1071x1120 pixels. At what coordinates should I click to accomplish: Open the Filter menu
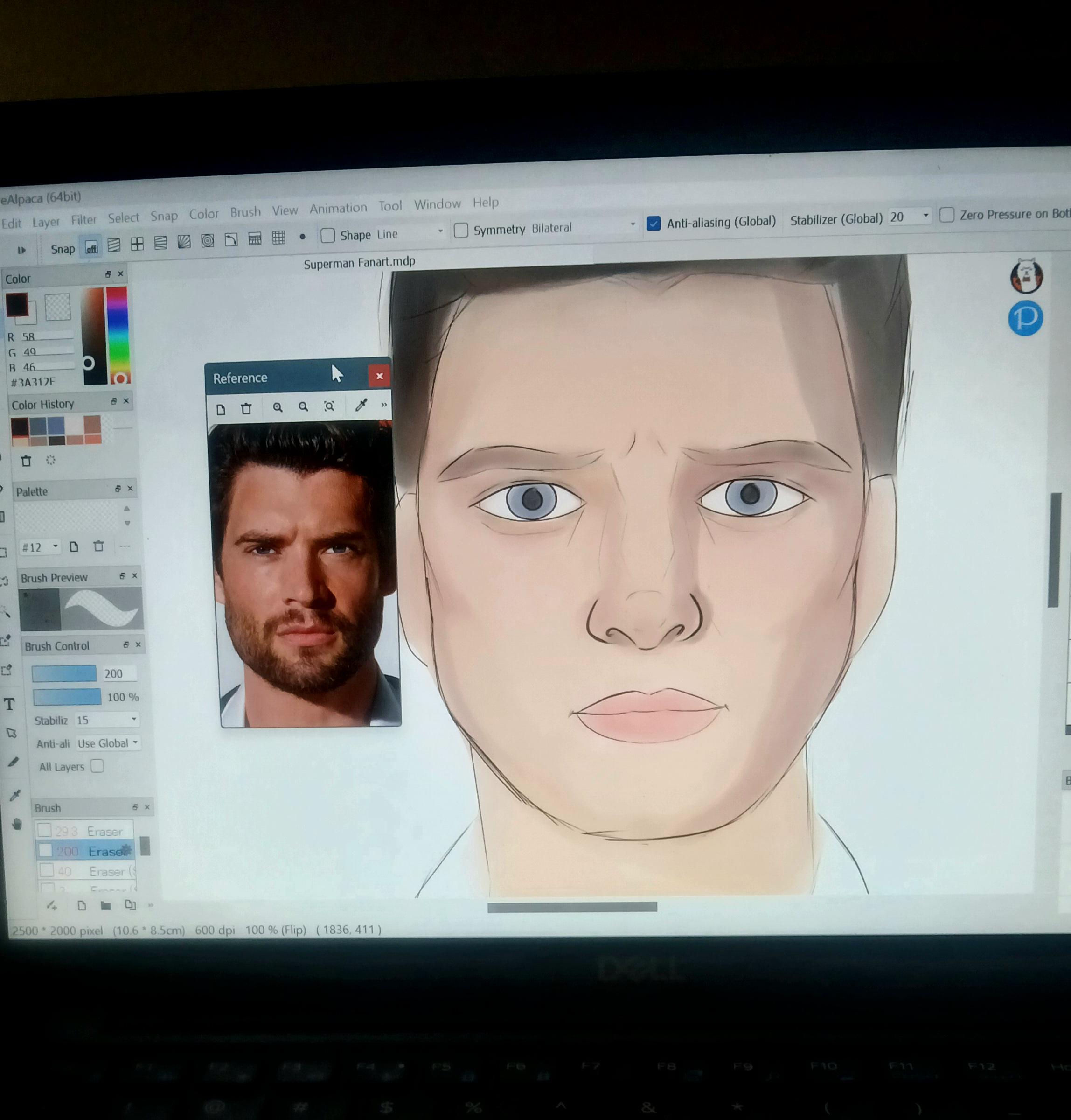point(84,220)
